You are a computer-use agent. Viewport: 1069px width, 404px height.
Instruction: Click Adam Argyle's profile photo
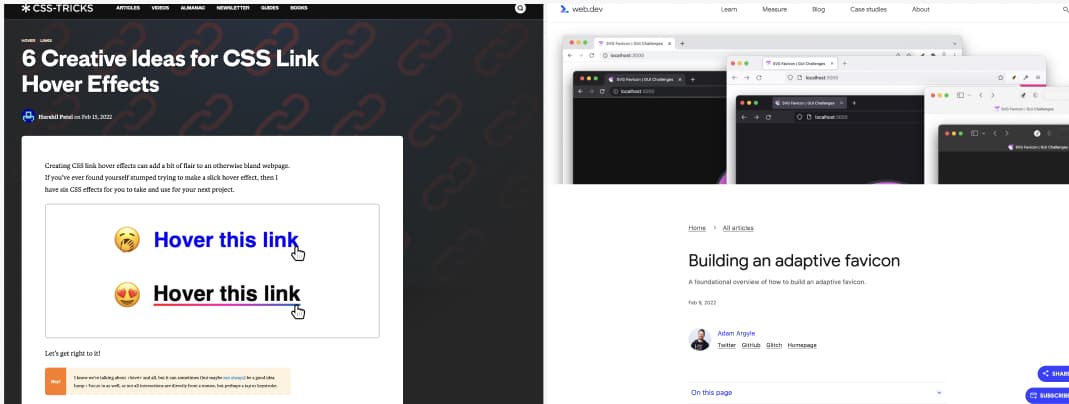tap(700, 339)
